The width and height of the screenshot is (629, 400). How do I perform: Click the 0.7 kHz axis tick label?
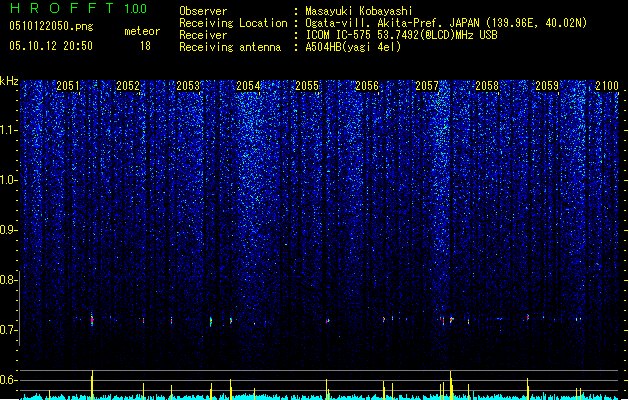9,330
